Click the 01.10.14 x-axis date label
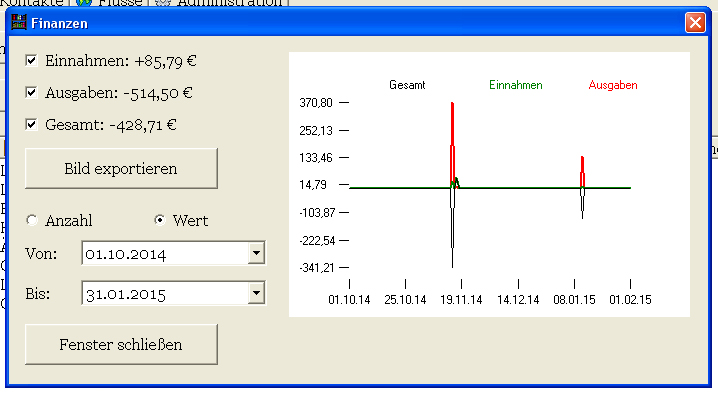Viewport: 718px width, 394px height. tap(349, 300)
